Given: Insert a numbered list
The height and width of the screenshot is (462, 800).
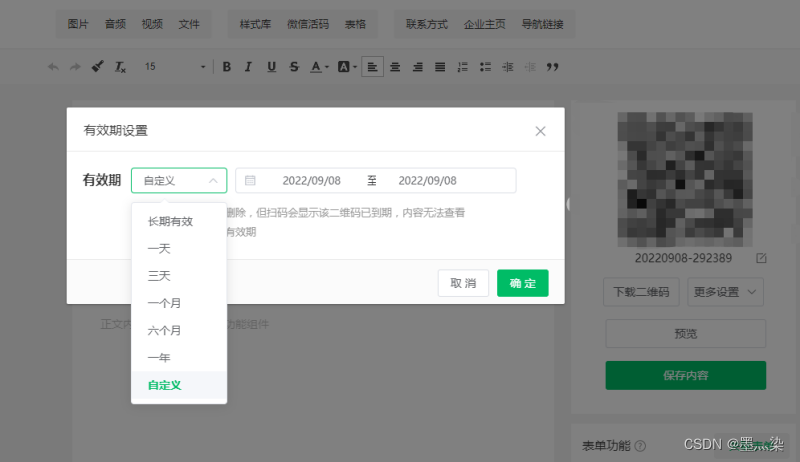Looking at the screenshot, I should coord(462,67).
